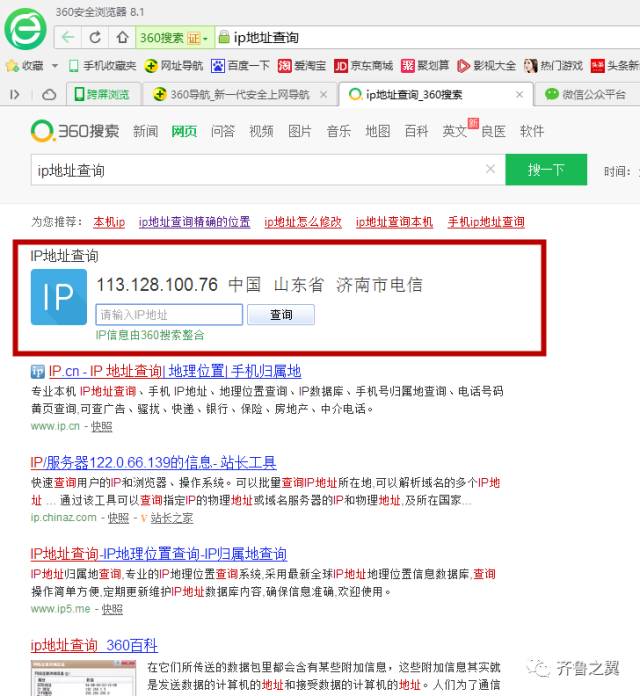Select 地图 search category
This screenshot has width=640, height=696.
point(377,131)
